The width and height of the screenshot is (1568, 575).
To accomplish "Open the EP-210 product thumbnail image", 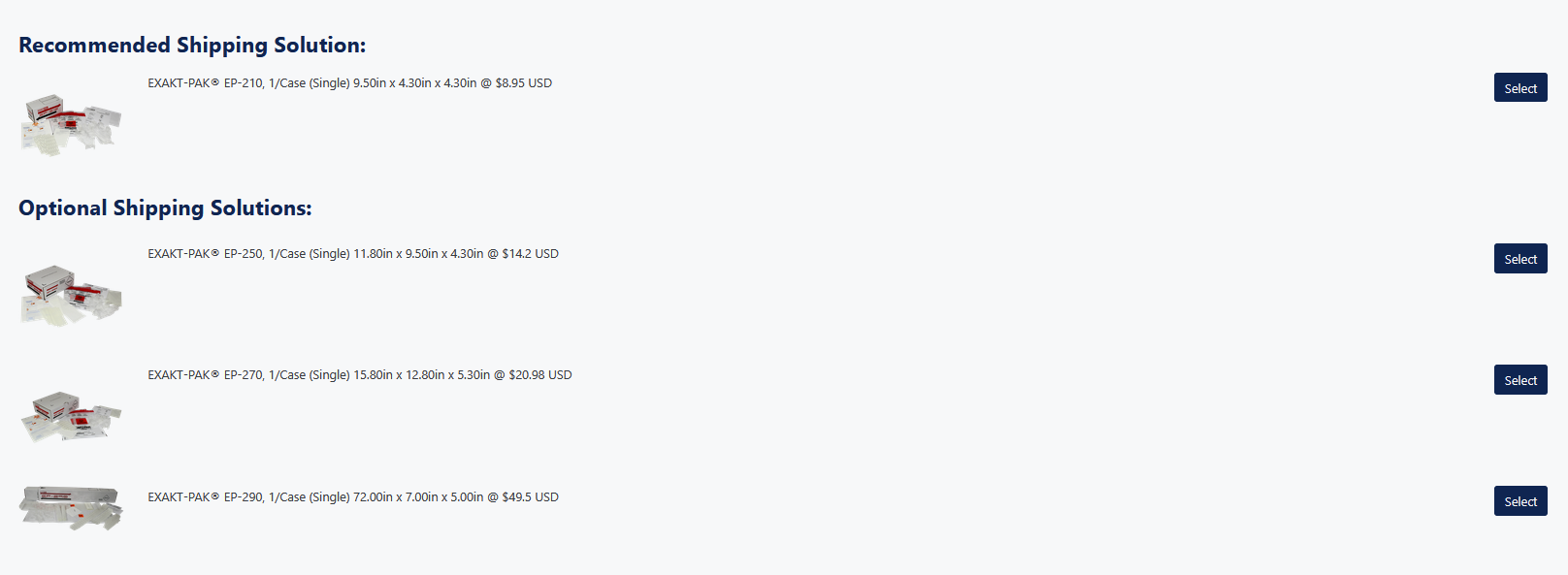I will pyautogui.click(x=72, y=124).
